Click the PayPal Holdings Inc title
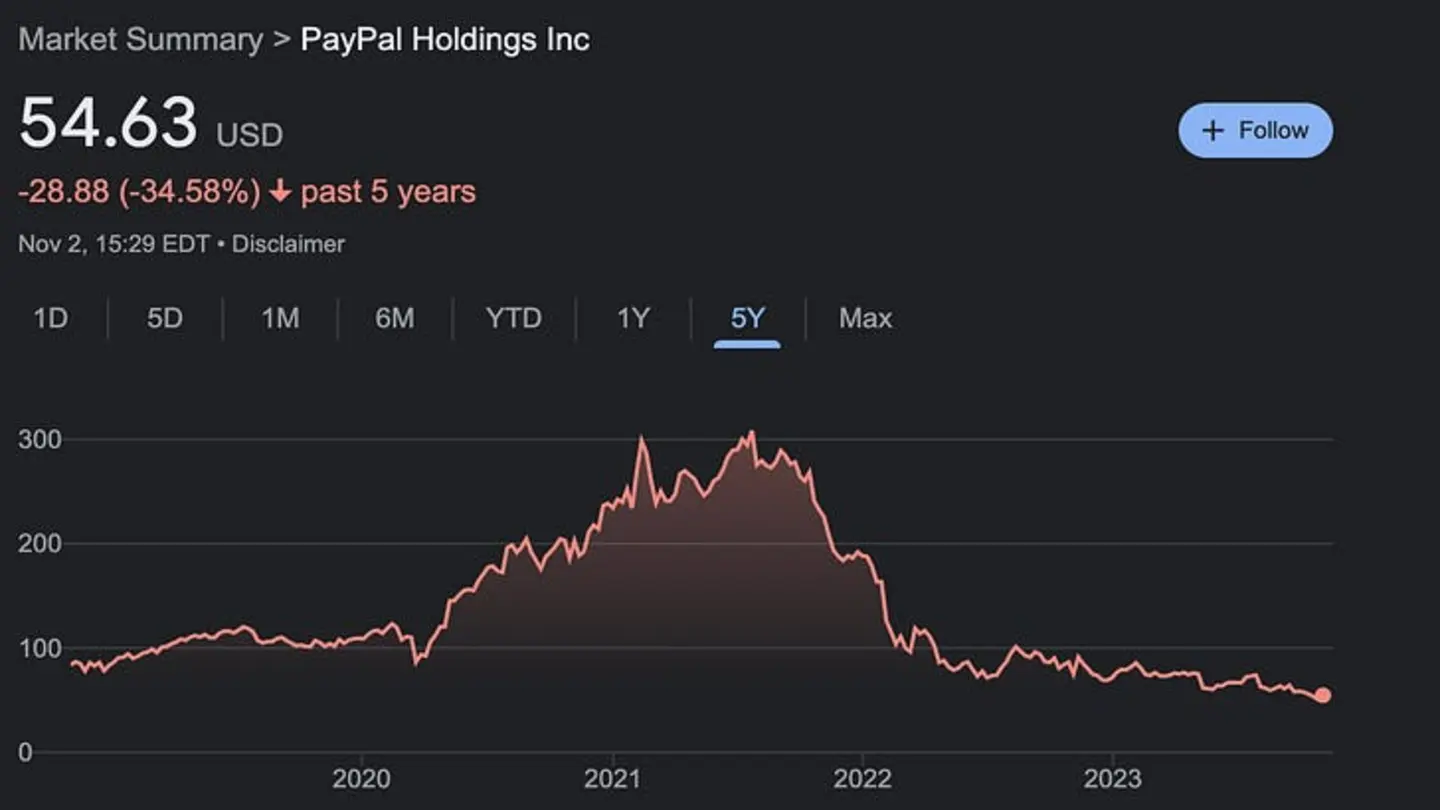This screenshot has height=810, width=1440. 444,39
